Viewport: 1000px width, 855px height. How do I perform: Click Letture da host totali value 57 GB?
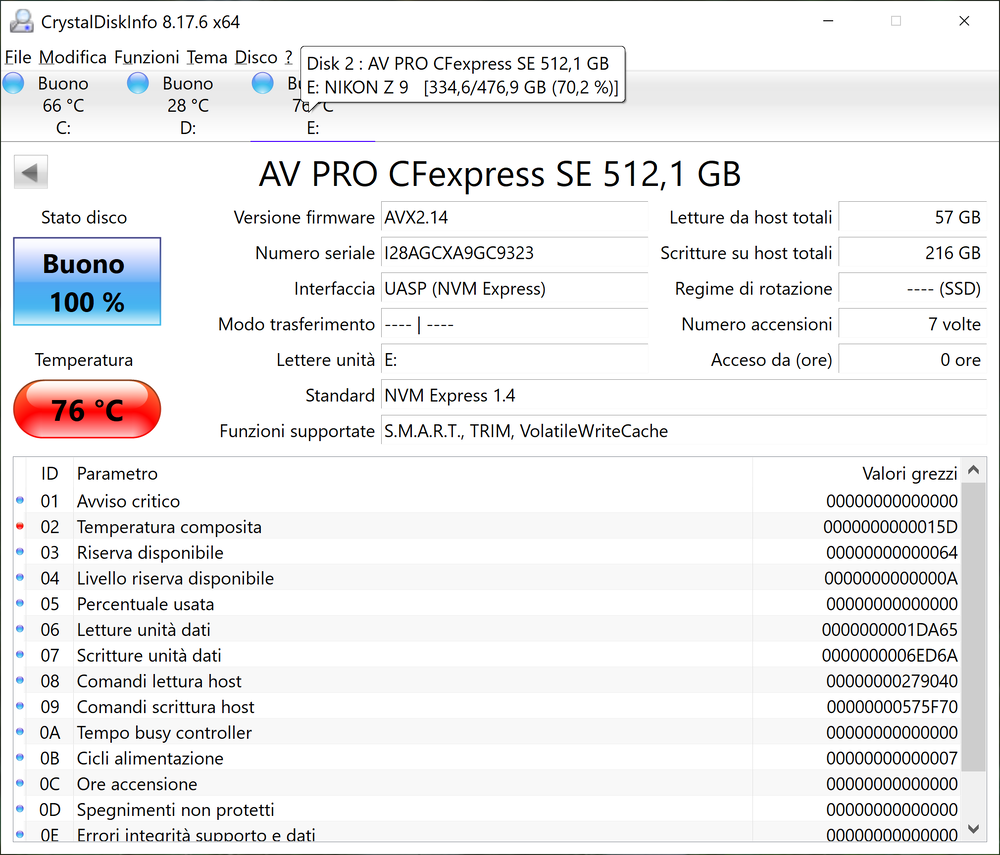pyautogui.click(x=913, y=217)
